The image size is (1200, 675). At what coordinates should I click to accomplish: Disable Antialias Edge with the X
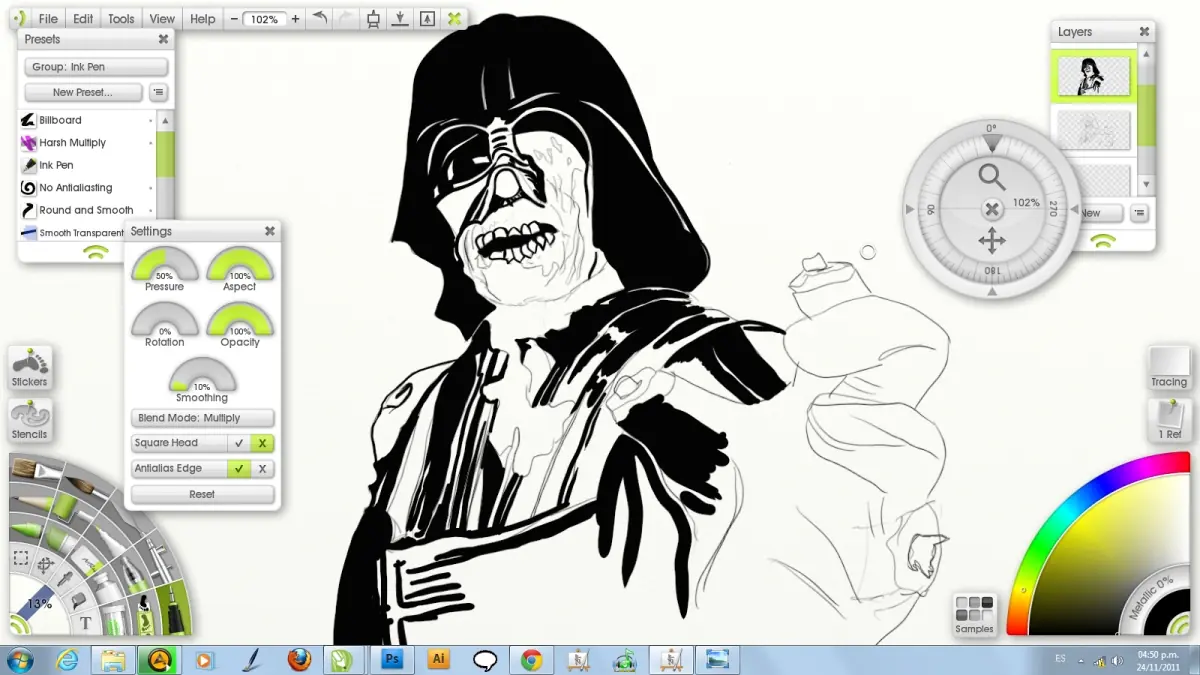[x=262, y=468]
